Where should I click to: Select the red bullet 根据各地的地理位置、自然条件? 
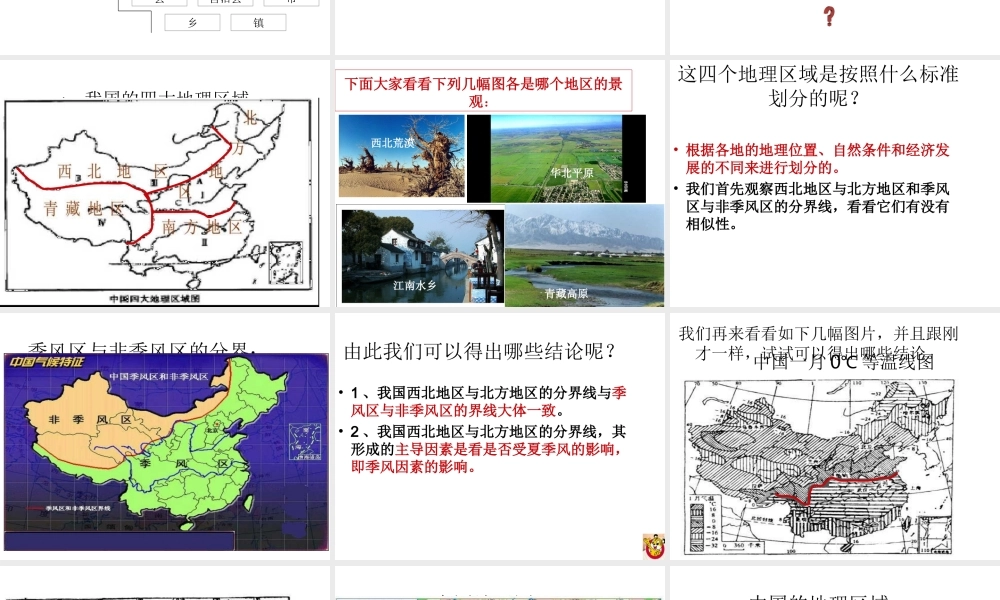point(817,159)
